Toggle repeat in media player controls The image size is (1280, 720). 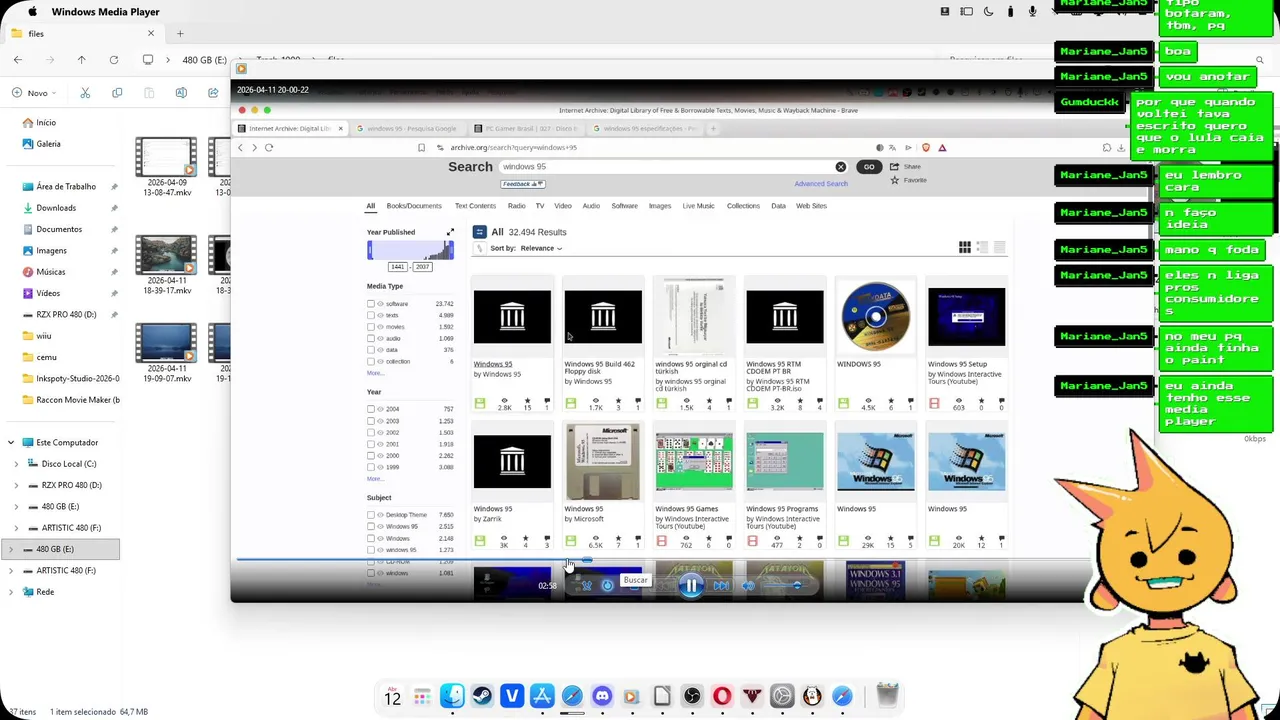coord(607,586)
